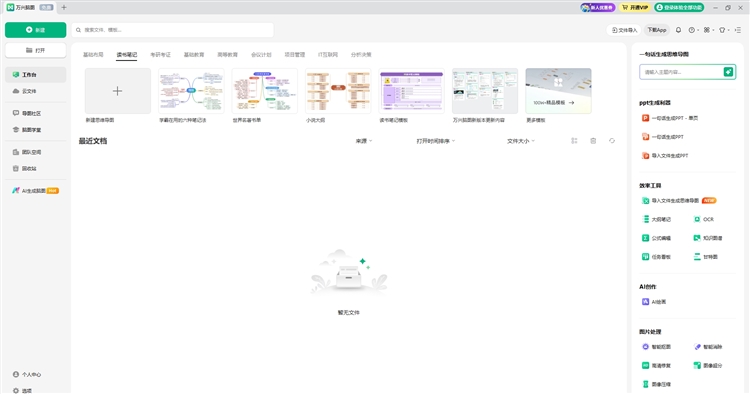Open the OCR tool

704,219
